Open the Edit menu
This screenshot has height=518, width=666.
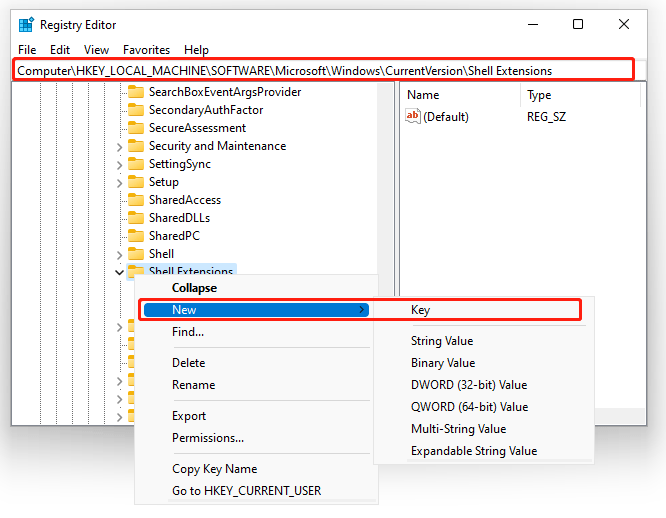(60, 50)
